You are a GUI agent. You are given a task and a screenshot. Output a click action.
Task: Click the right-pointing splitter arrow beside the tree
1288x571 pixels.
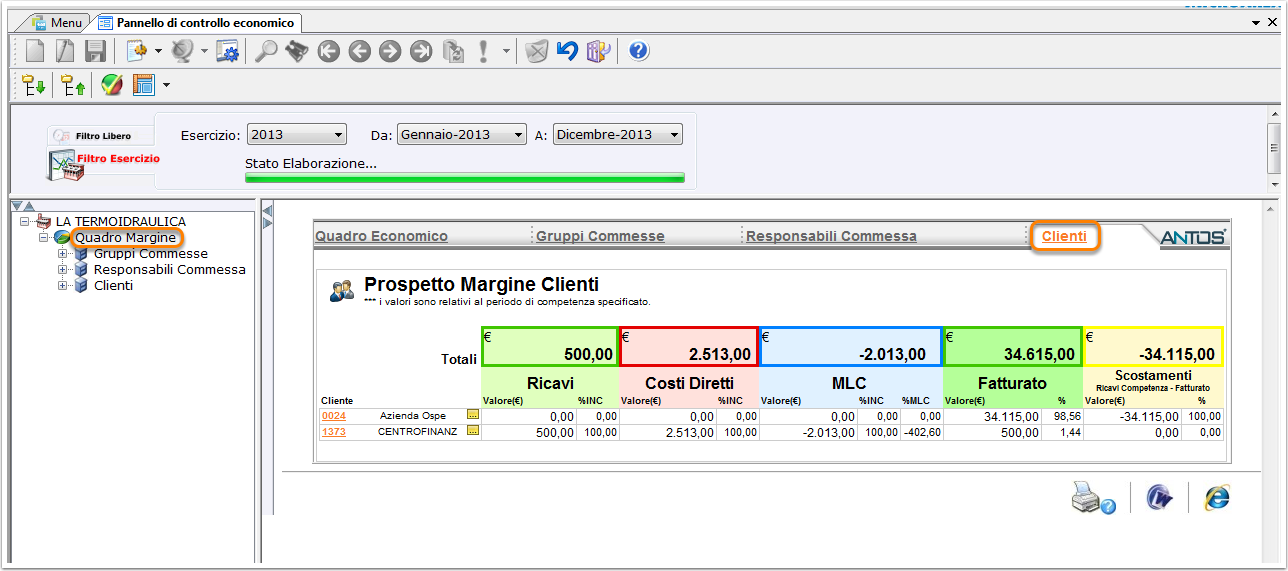click(x=267, y=222)
